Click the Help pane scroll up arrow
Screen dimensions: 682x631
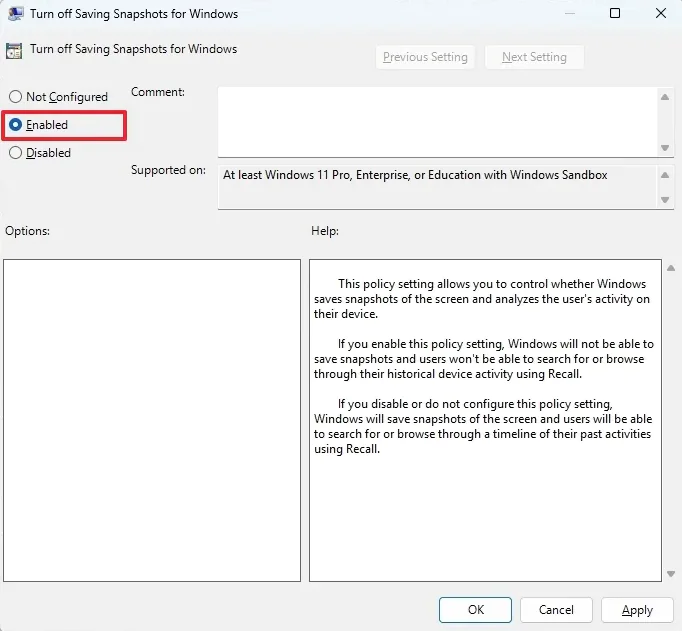(671, 268)
